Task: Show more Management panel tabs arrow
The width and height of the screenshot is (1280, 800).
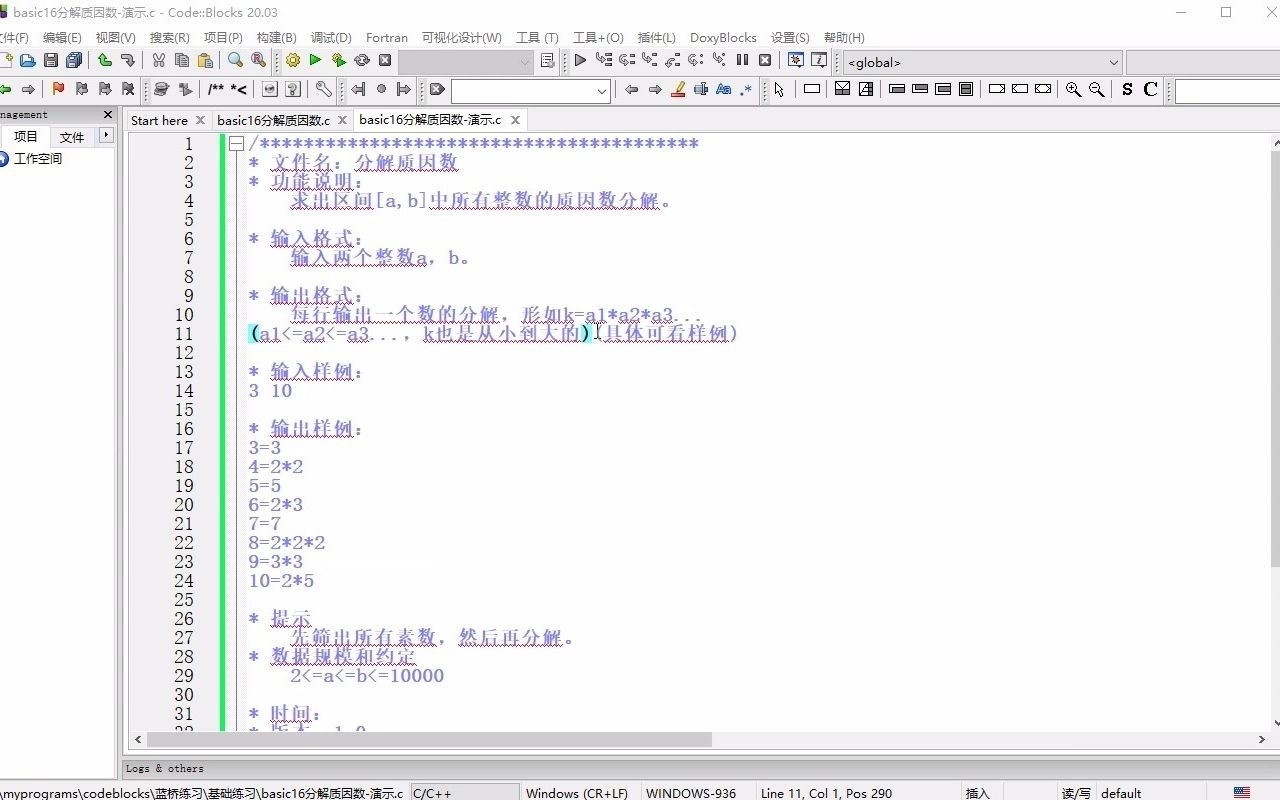Action: point(106,135)
